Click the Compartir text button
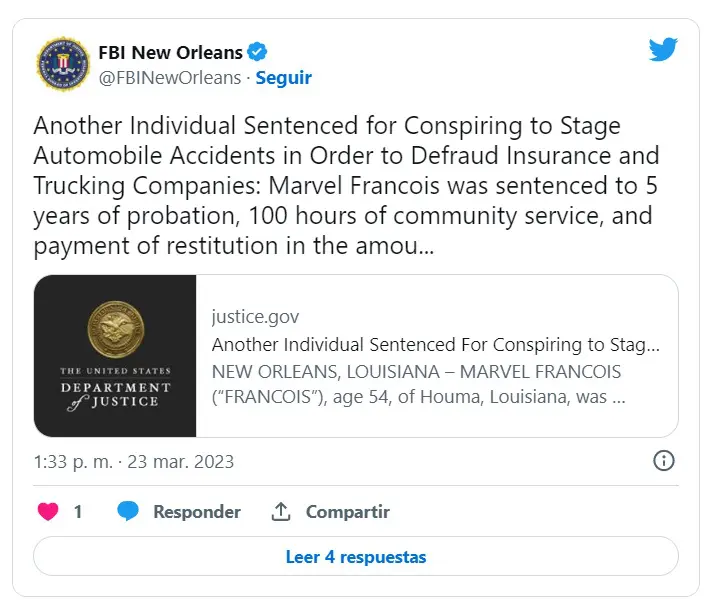The width and height of the screenshot is (712, 607). 347,512
